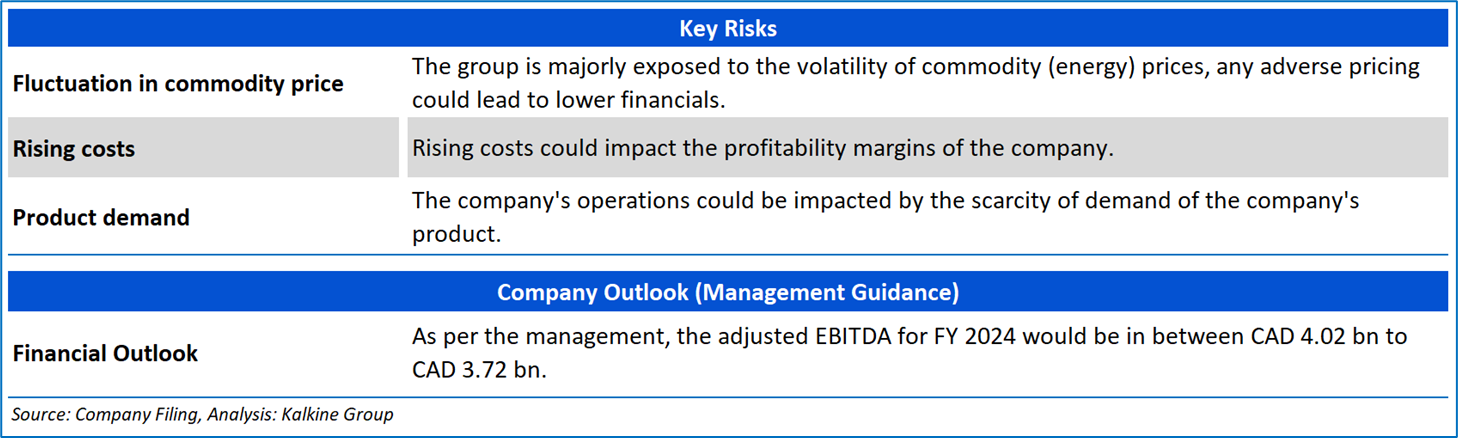Select the Product demand row label
The width and height of the screenshot is (1458, 438).
point(101,217)
